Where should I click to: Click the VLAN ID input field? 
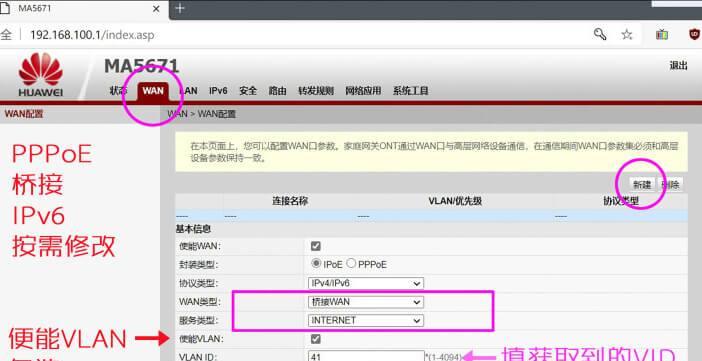[366, 357]
